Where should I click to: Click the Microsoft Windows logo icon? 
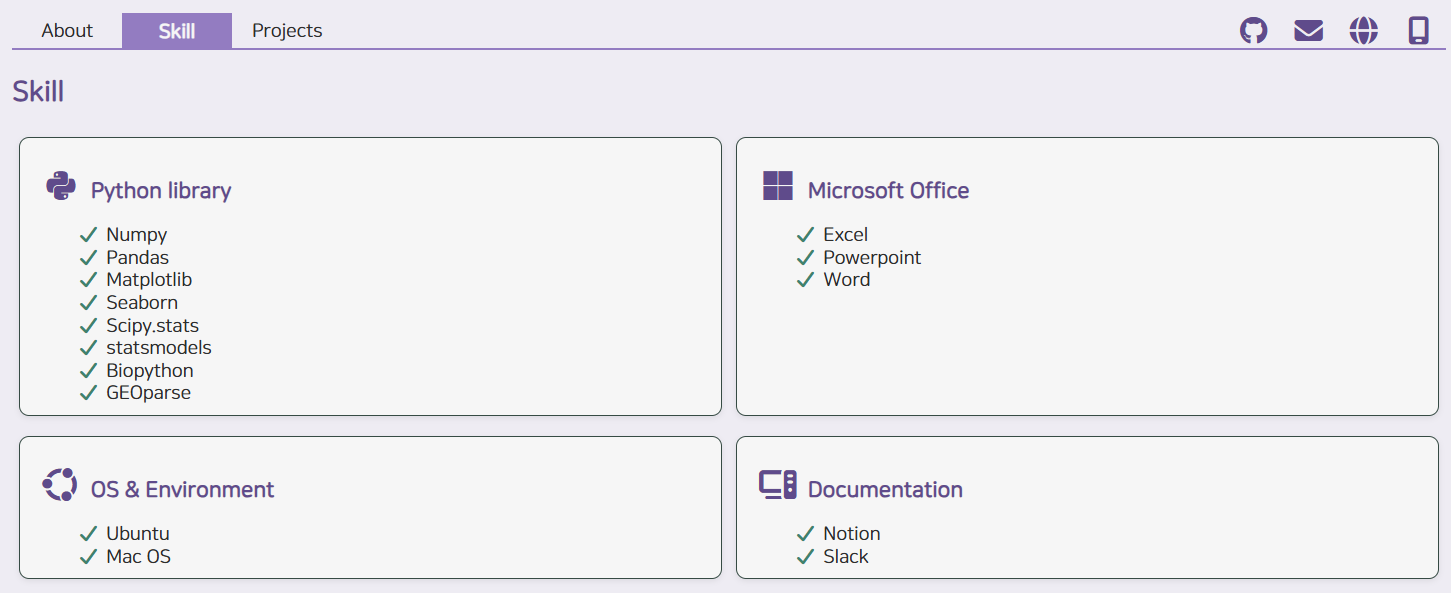coord(778,186)
